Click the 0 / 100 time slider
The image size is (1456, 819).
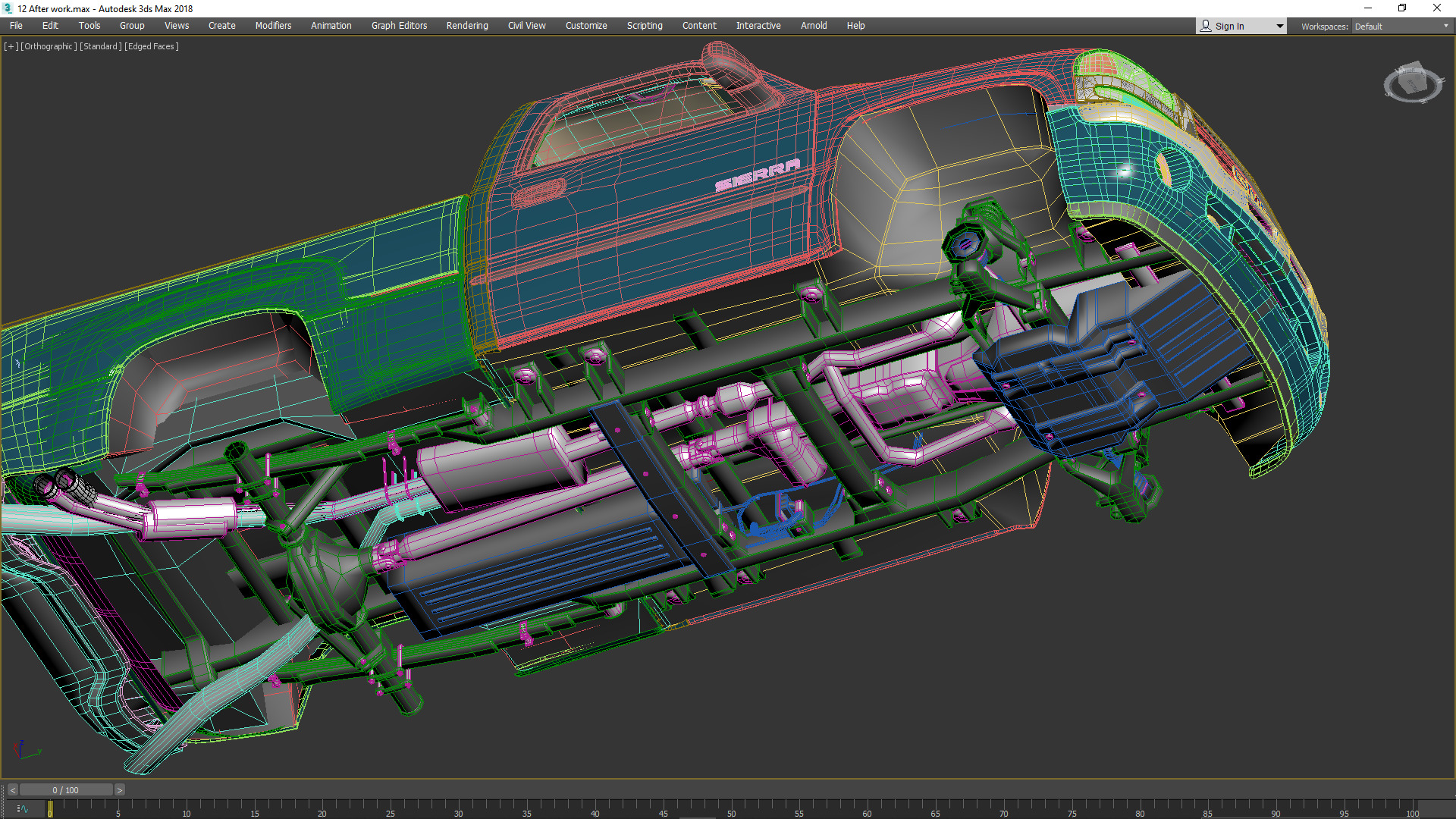[x=66, y=790]
